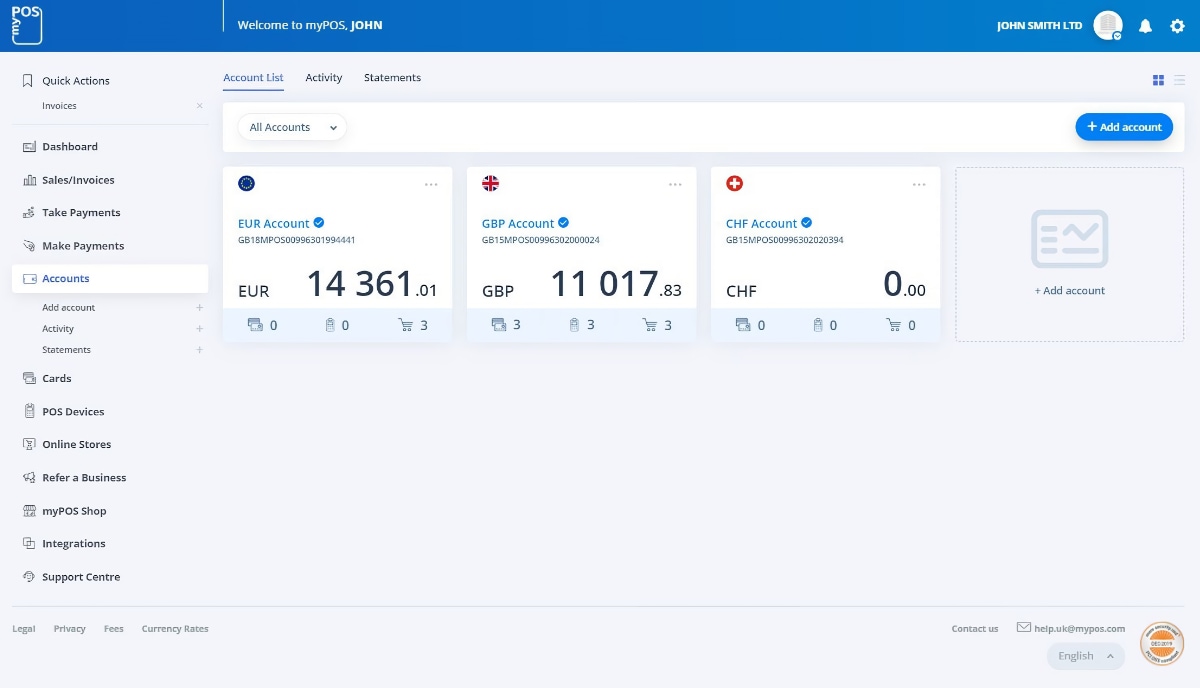Click the GBP account POS devices icon

[x=574, y=325]
